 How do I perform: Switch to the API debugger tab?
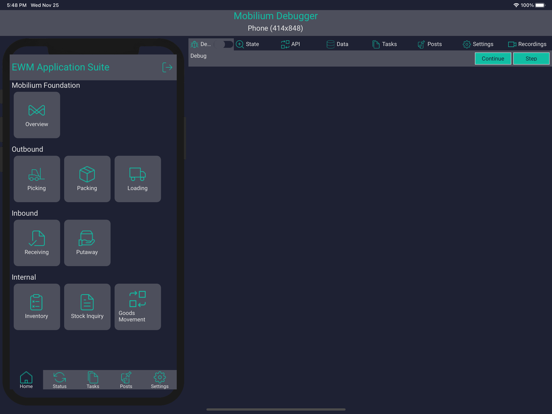[x=290, y=44]
